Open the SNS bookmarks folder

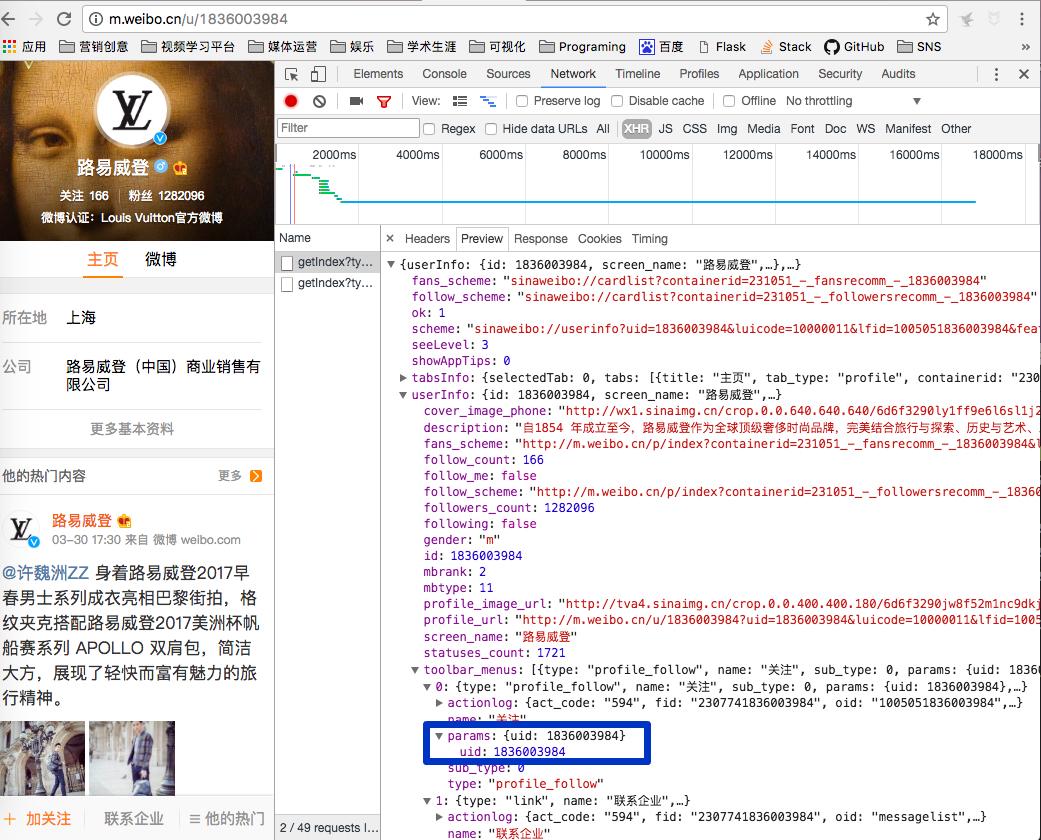(919, 46)
